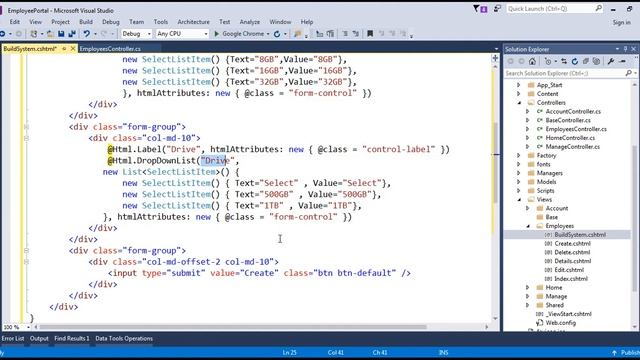Collapse the Employees folder under Views
Viewport: 640px width, 360px height.
528,226
